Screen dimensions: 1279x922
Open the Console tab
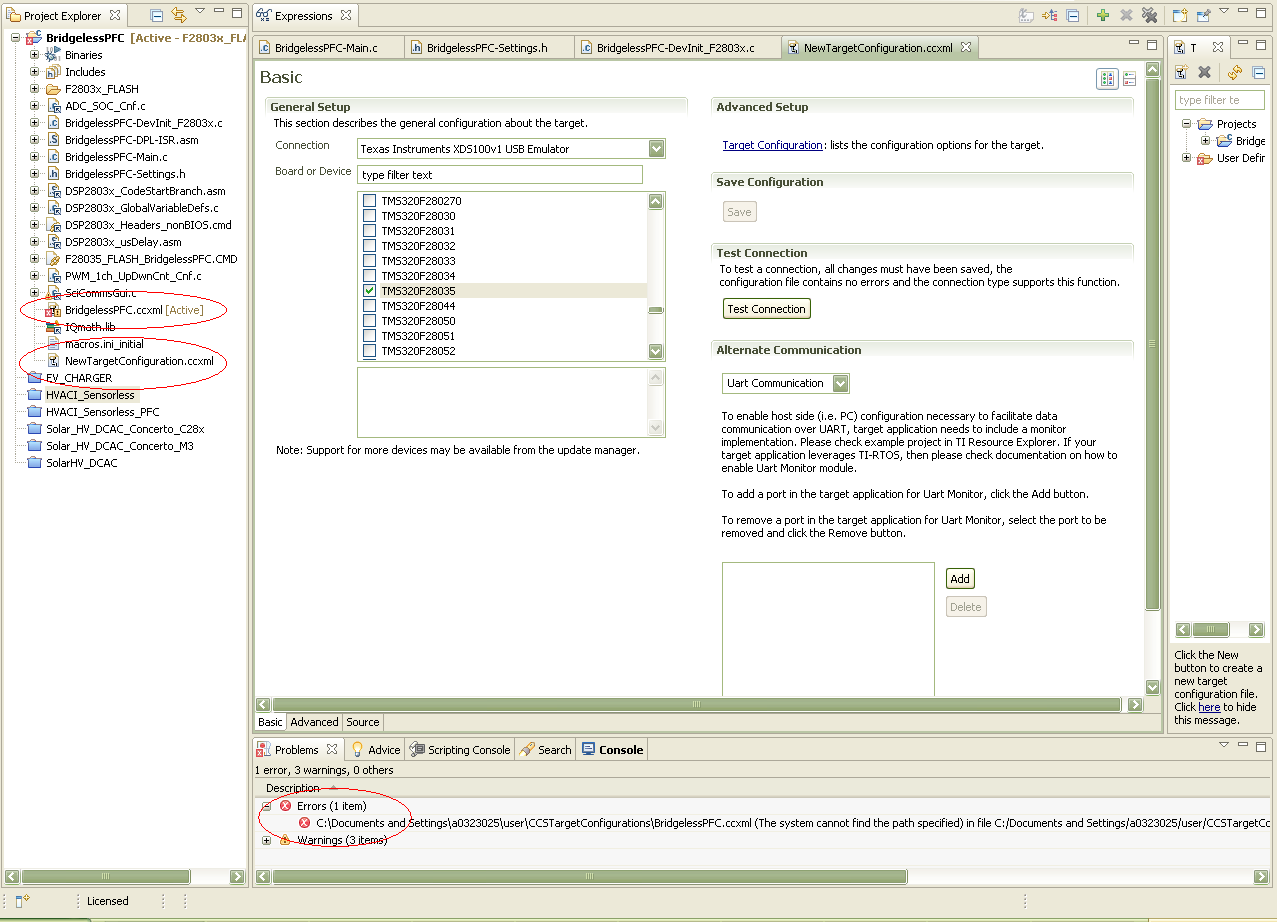612,750
